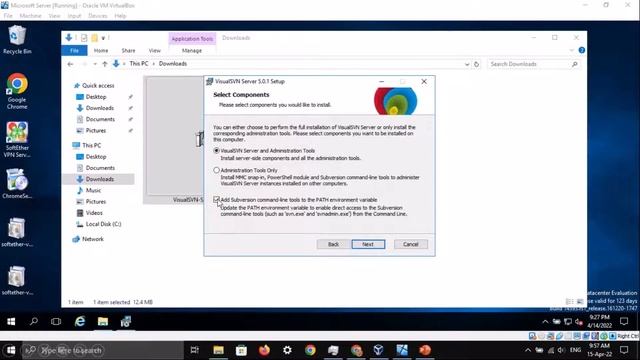Open guest notification center icon

coord(624,322)
